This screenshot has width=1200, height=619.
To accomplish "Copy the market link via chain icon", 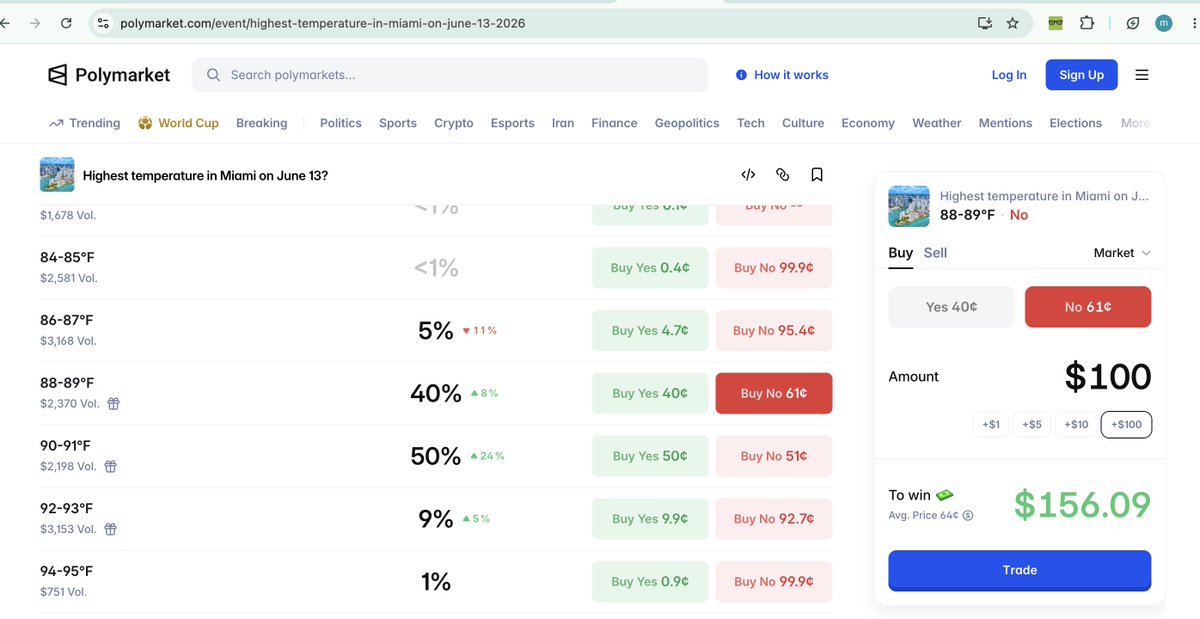I will 783,175.
